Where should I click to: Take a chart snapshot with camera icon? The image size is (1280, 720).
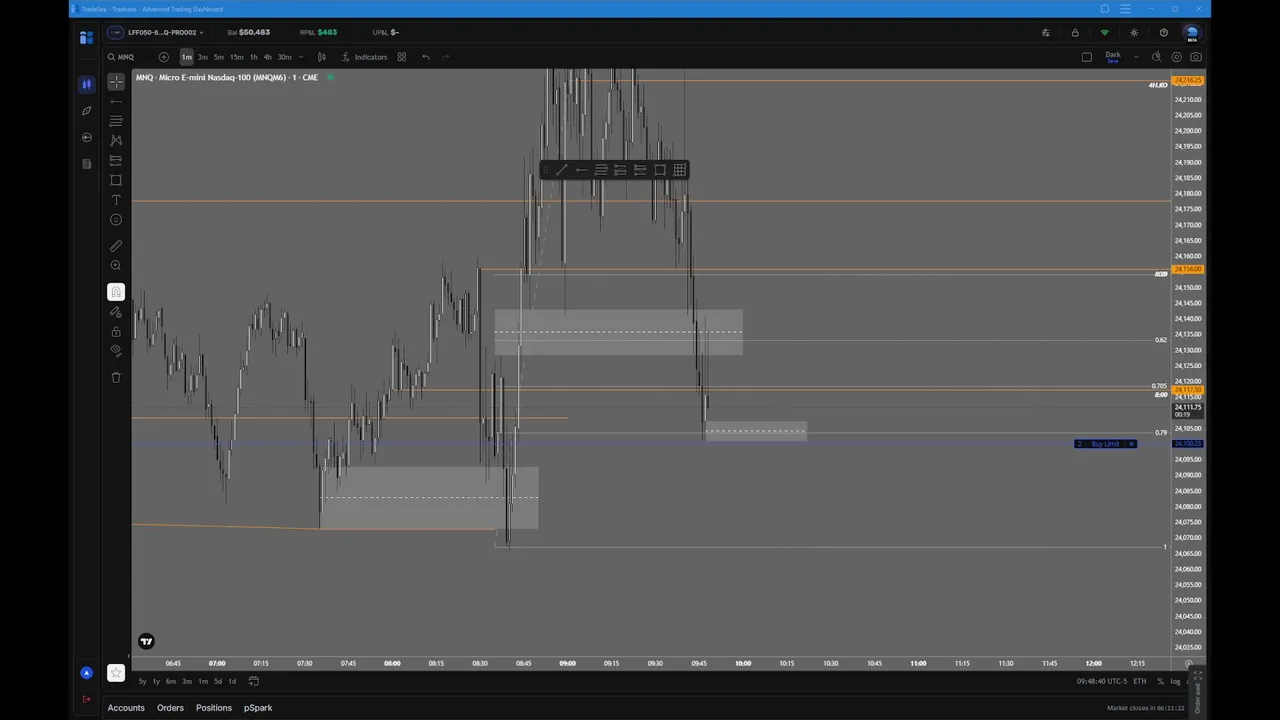point(1196,57)
